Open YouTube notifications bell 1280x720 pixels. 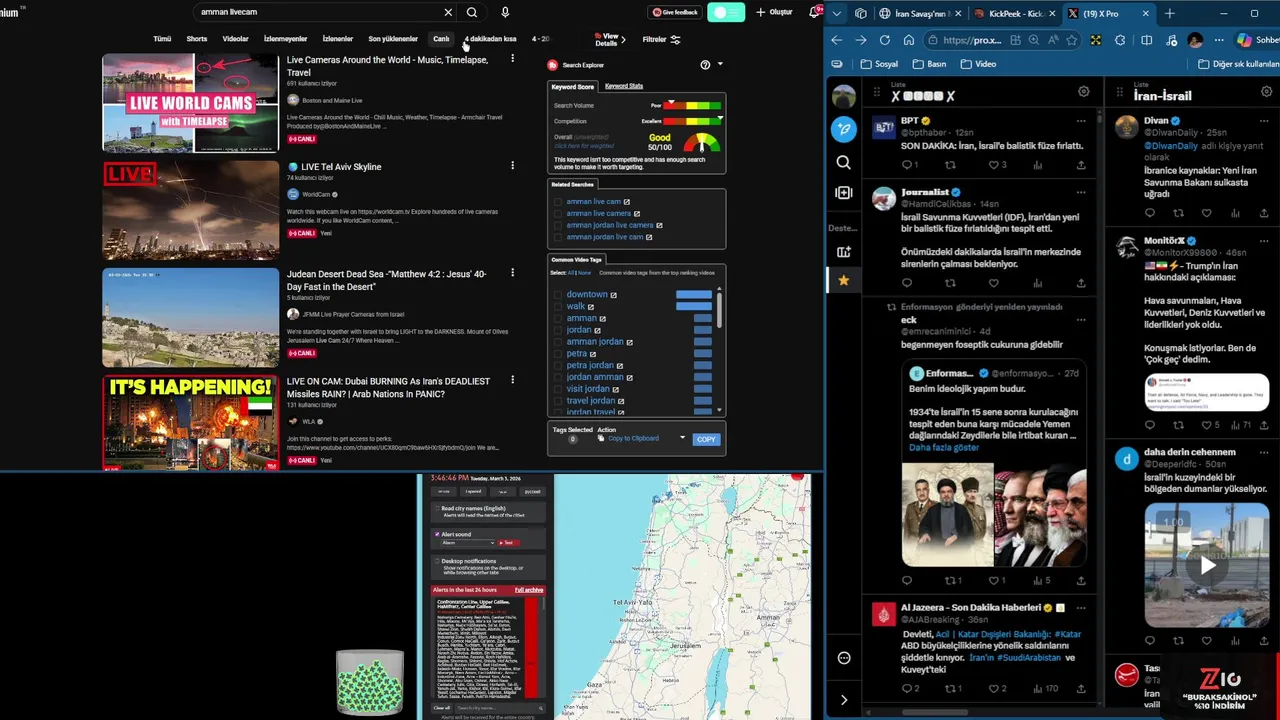pos(814,12)
